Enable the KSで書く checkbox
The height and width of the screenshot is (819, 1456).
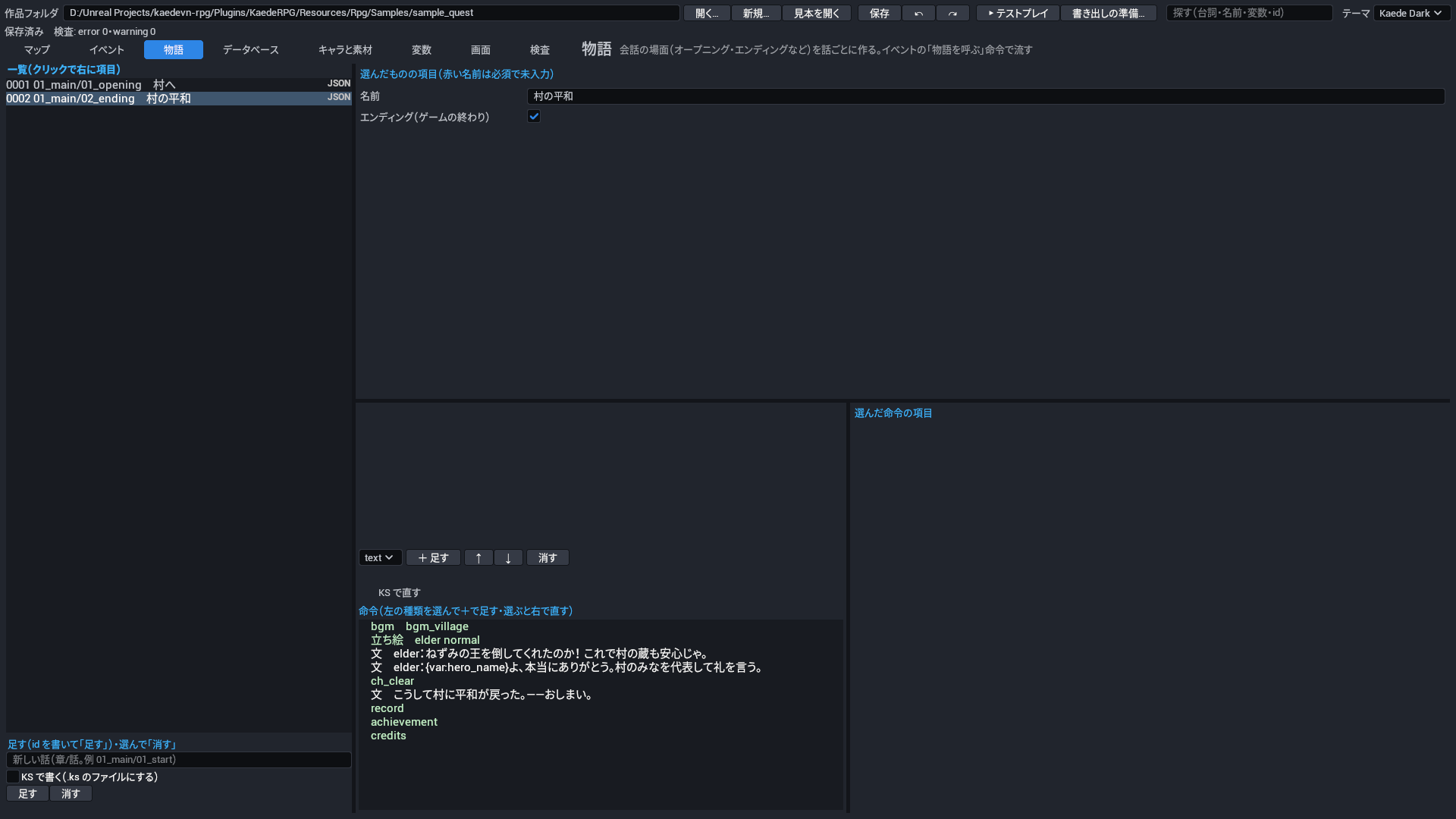pos(13,777)
